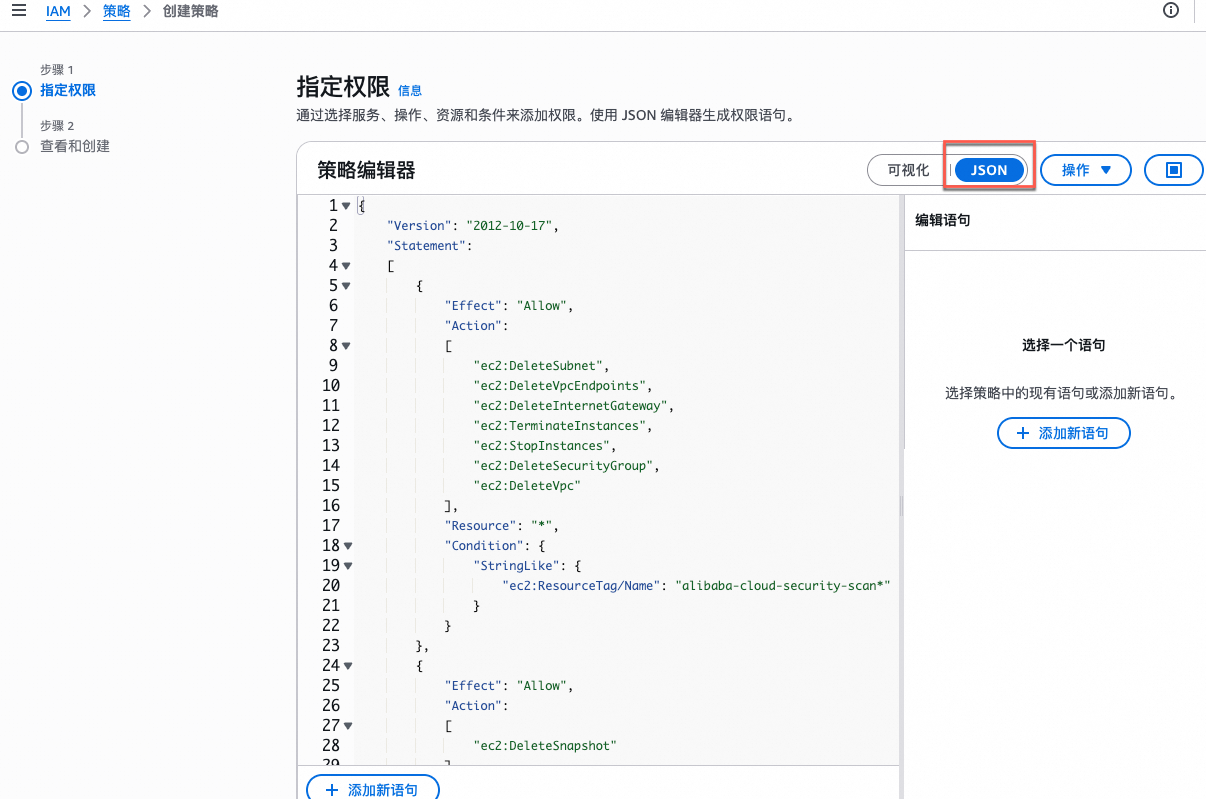Image resolution: width=1206 pixels, height=799 pixels.
Task: Select step 2 查看和创建 radio indicator
Action: click(22, 147)
